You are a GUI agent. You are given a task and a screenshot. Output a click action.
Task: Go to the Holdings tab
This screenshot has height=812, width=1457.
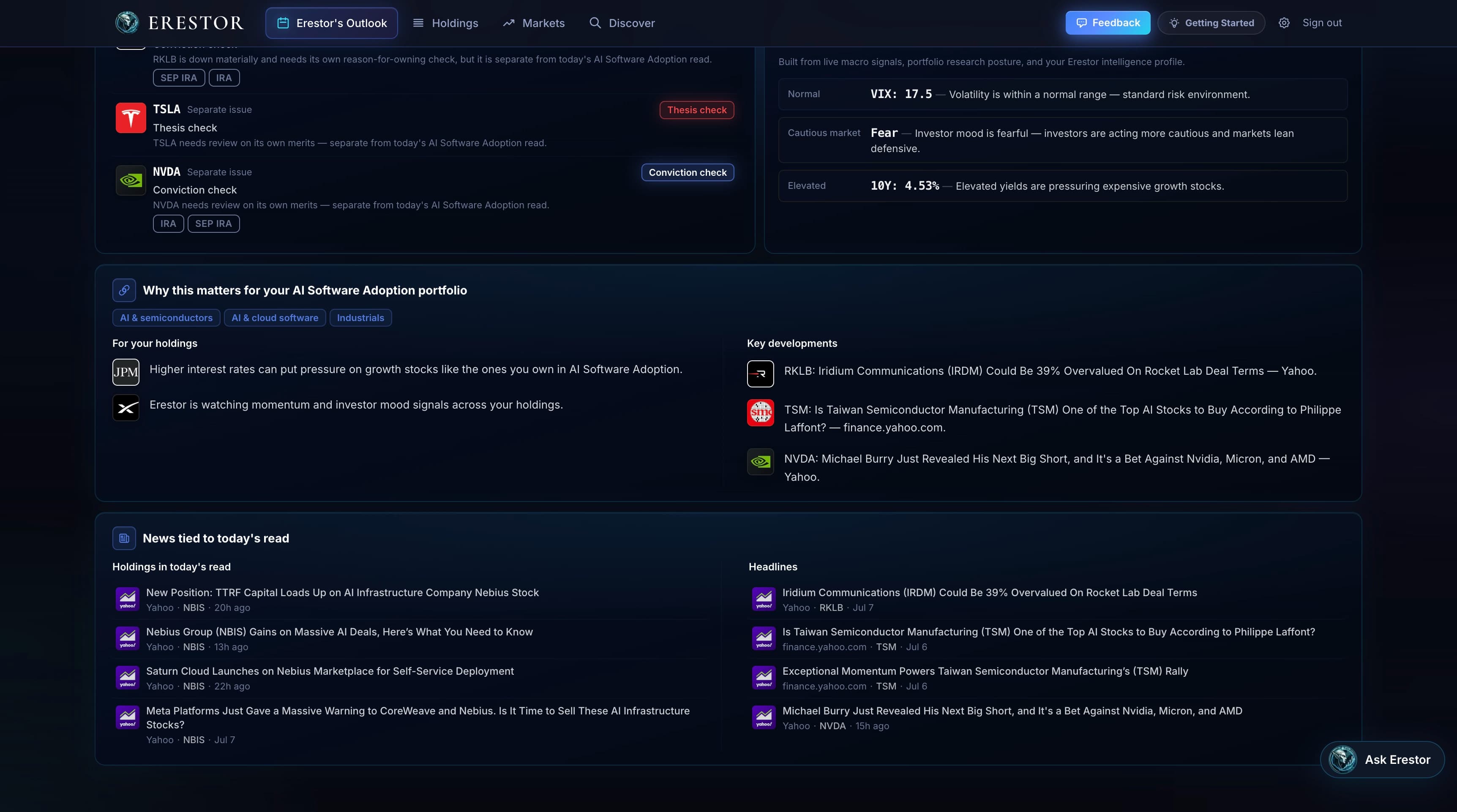coord(445,23)
